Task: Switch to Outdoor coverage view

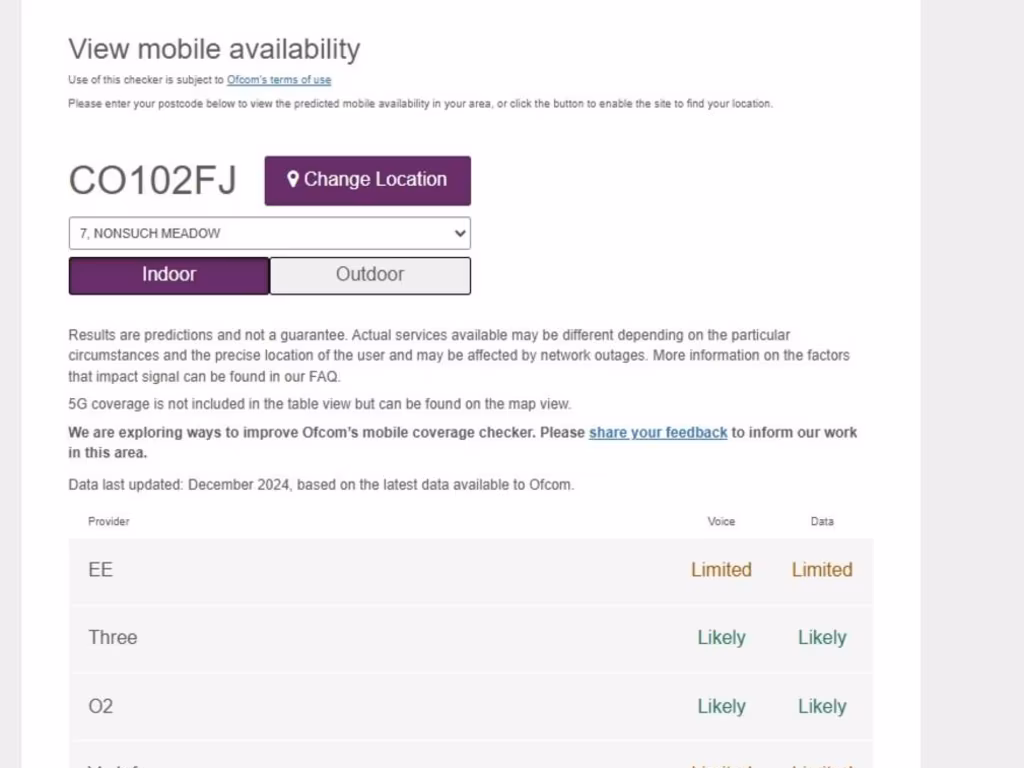Action: click(x=370, y=275)
